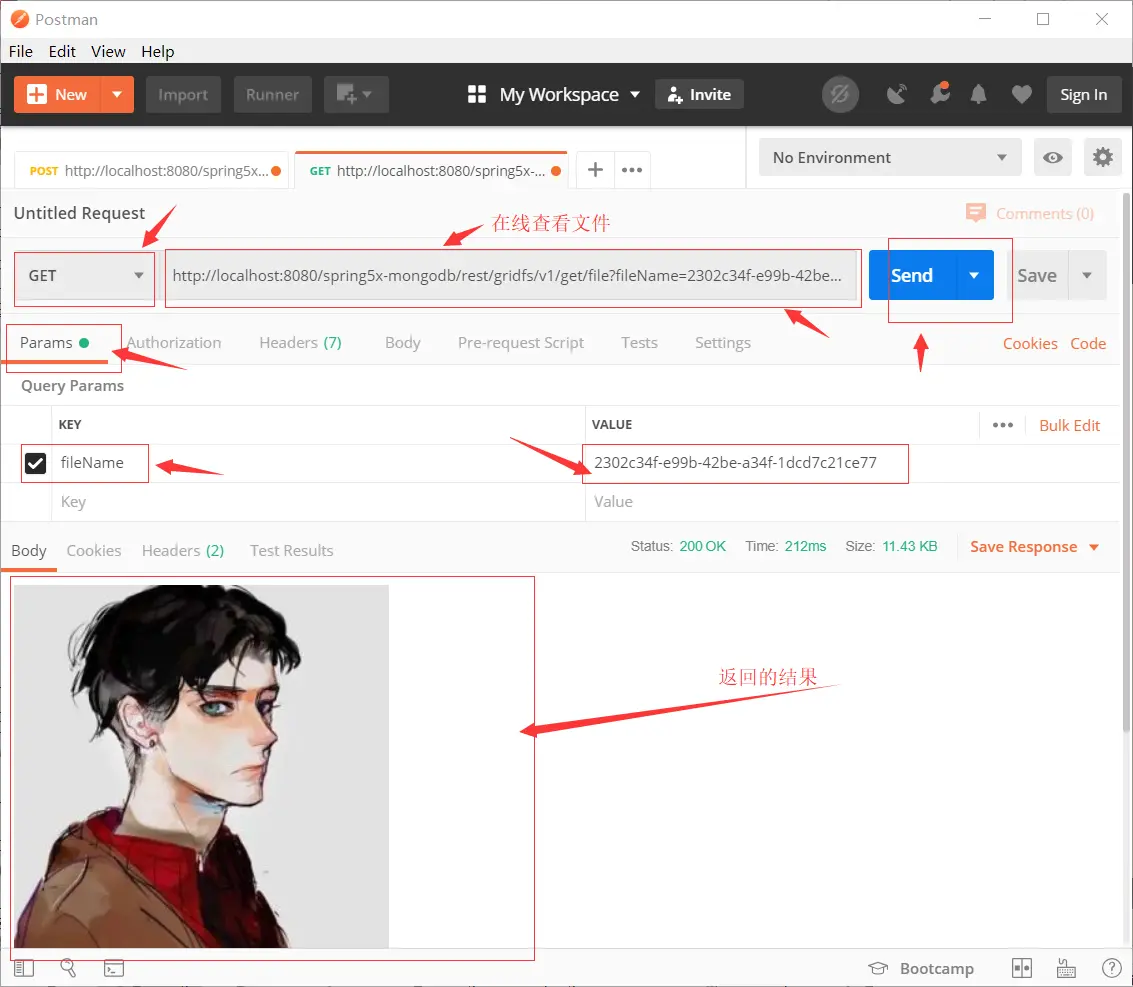The height and width of the screenshot is (987, 1133).
Task: Click the Send button
Action: [912, 275]
